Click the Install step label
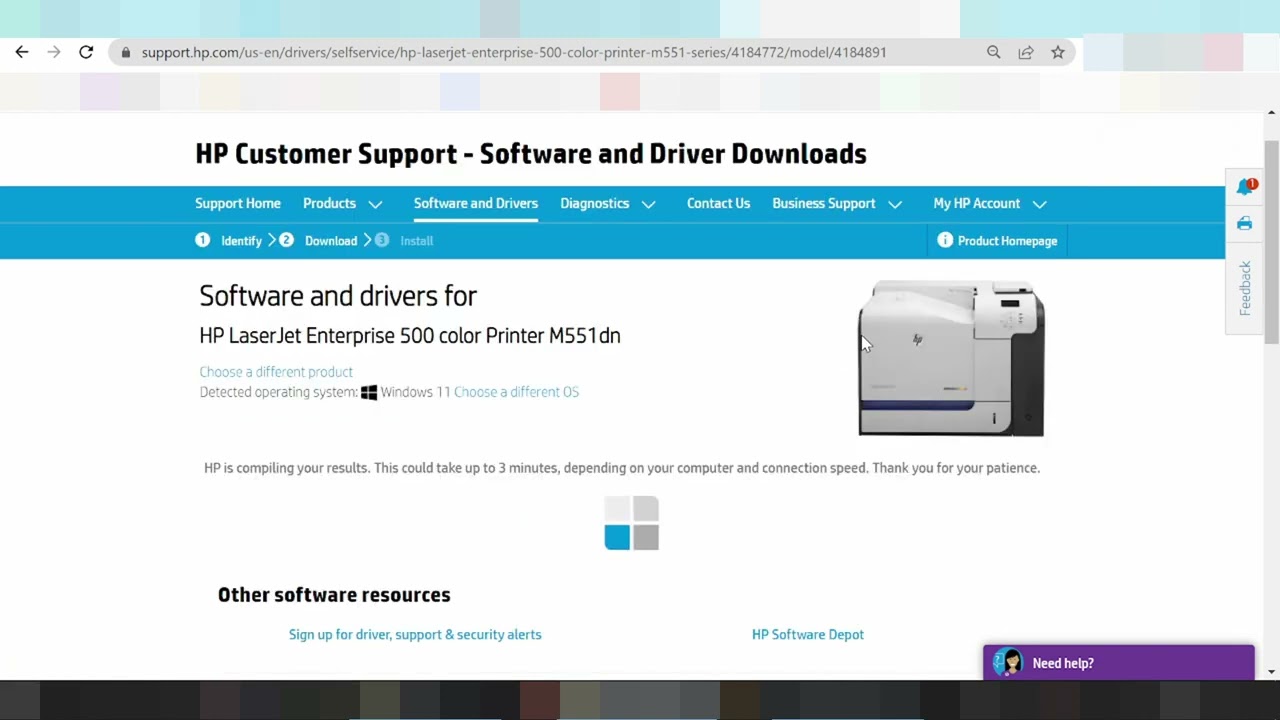The width and height of the screenshot is (1280, 720). [x=417, y=241]
